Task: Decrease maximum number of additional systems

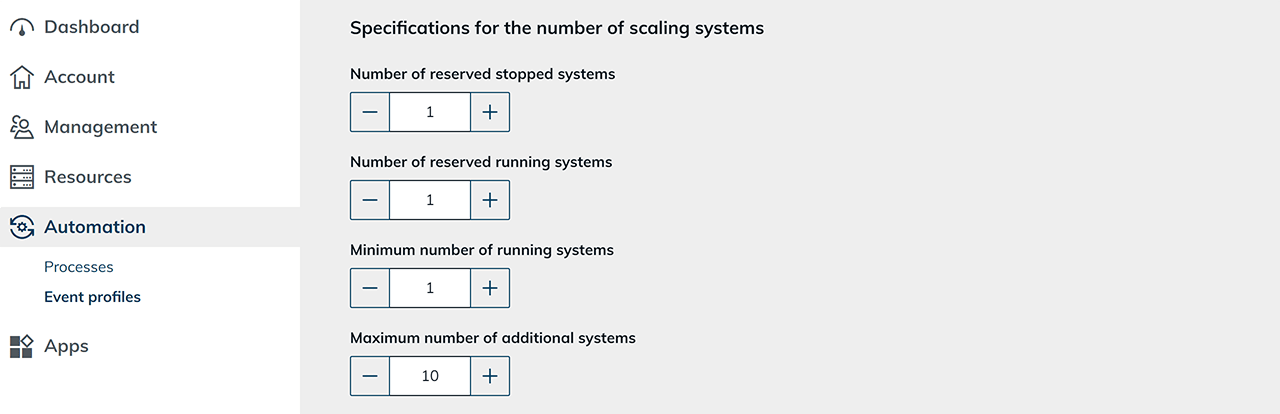Action: click(x=370, y=376)
